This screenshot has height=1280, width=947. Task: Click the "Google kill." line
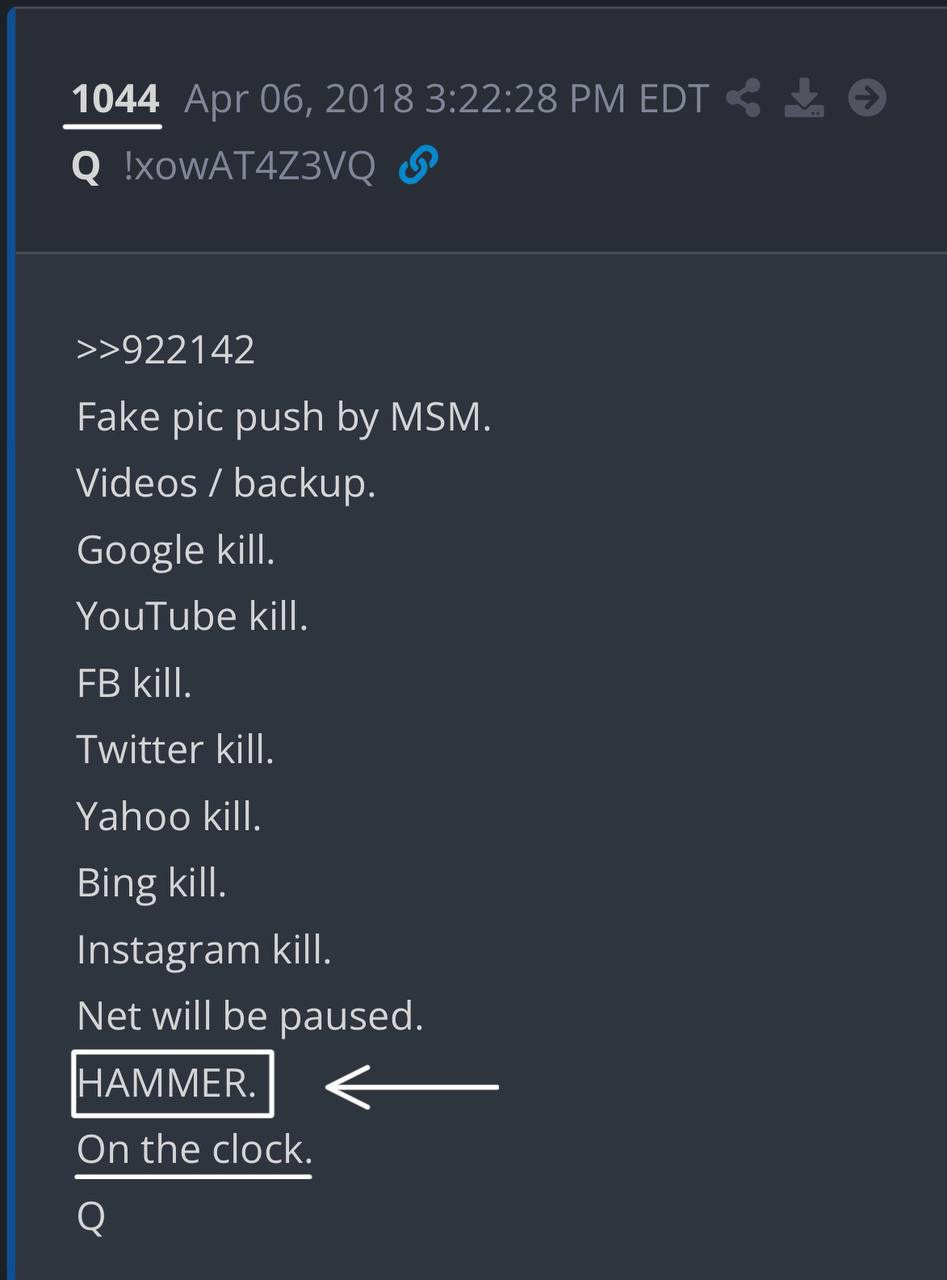(175, 550)
